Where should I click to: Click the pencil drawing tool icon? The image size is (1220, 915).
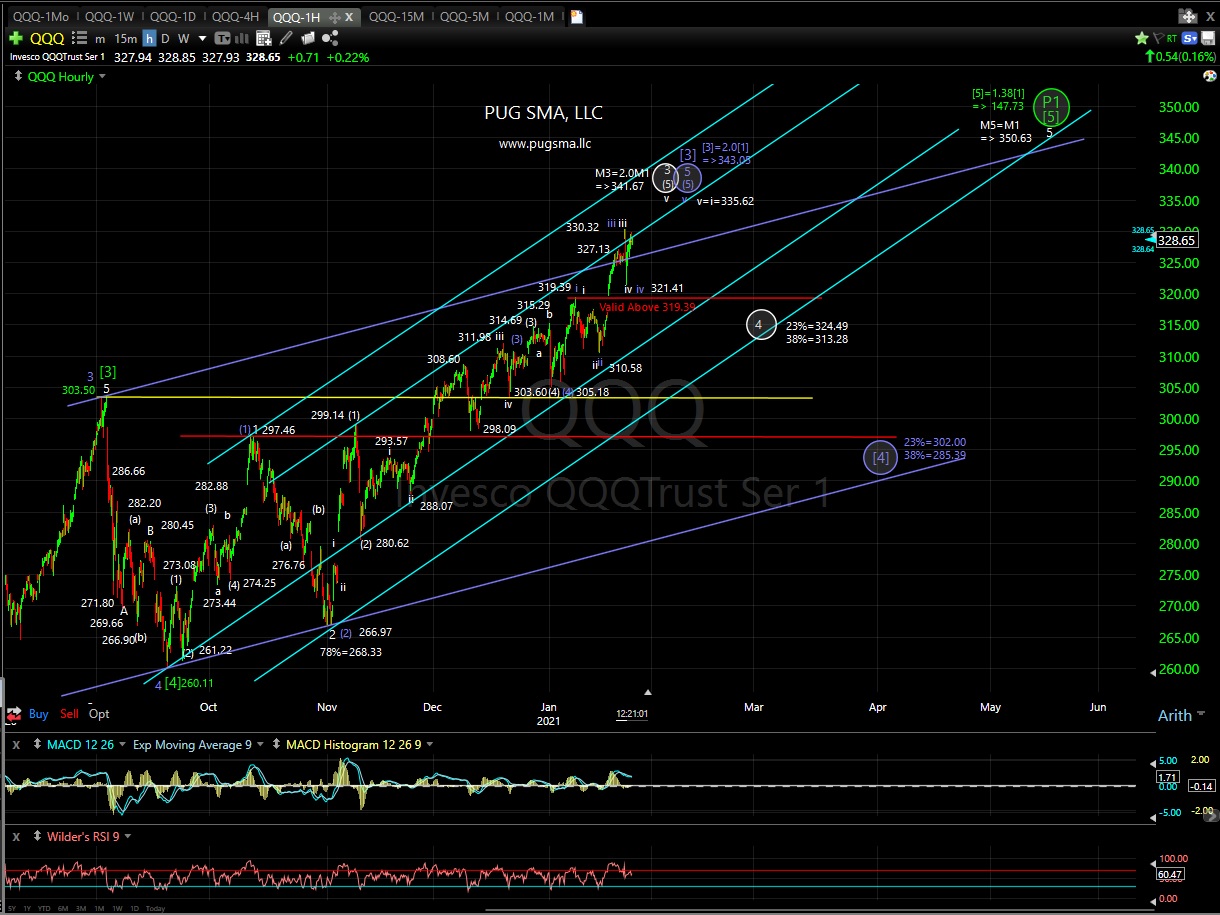pos(285,38)
